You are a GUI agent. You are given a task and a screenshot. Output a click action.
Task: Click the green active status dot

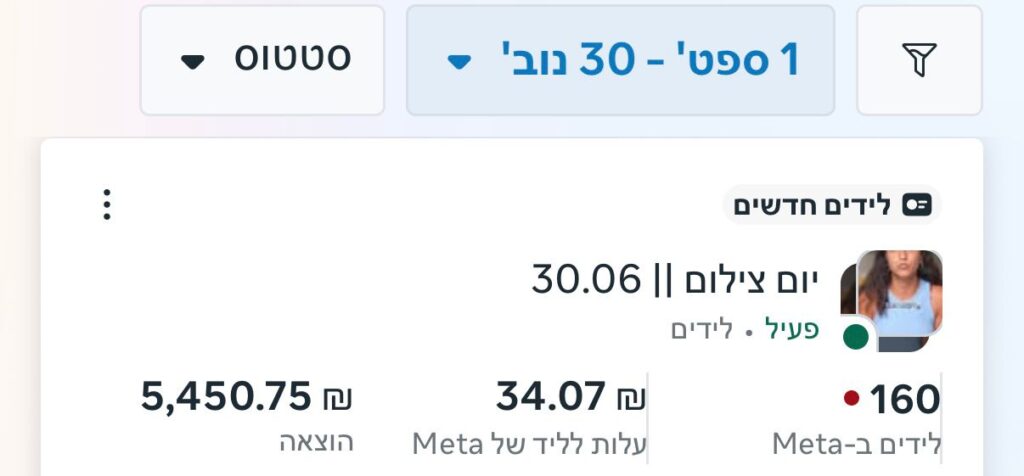855,336
